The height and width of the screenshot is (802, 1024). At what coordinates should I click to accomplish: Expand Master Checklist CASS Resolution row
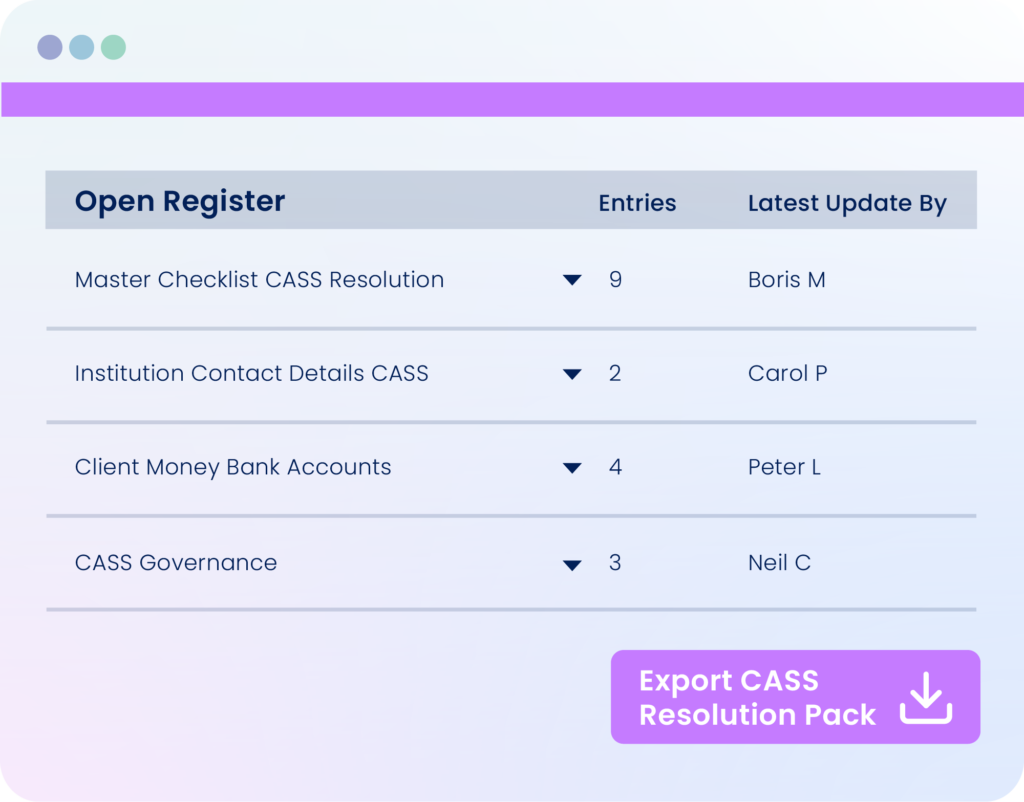[572, 280]
